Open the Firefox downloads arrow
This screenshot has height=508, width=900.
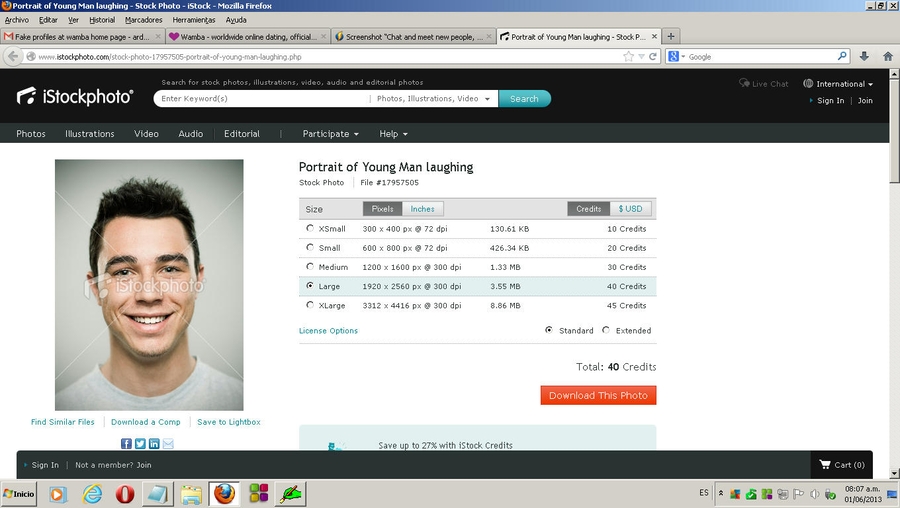[864, 56]
